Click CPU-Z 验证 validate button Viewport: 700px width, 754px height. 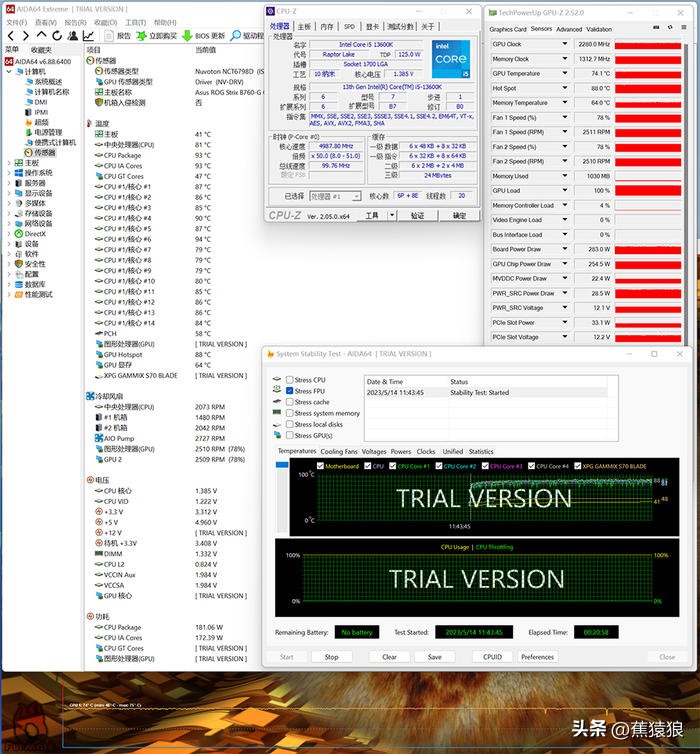(417, 215)
